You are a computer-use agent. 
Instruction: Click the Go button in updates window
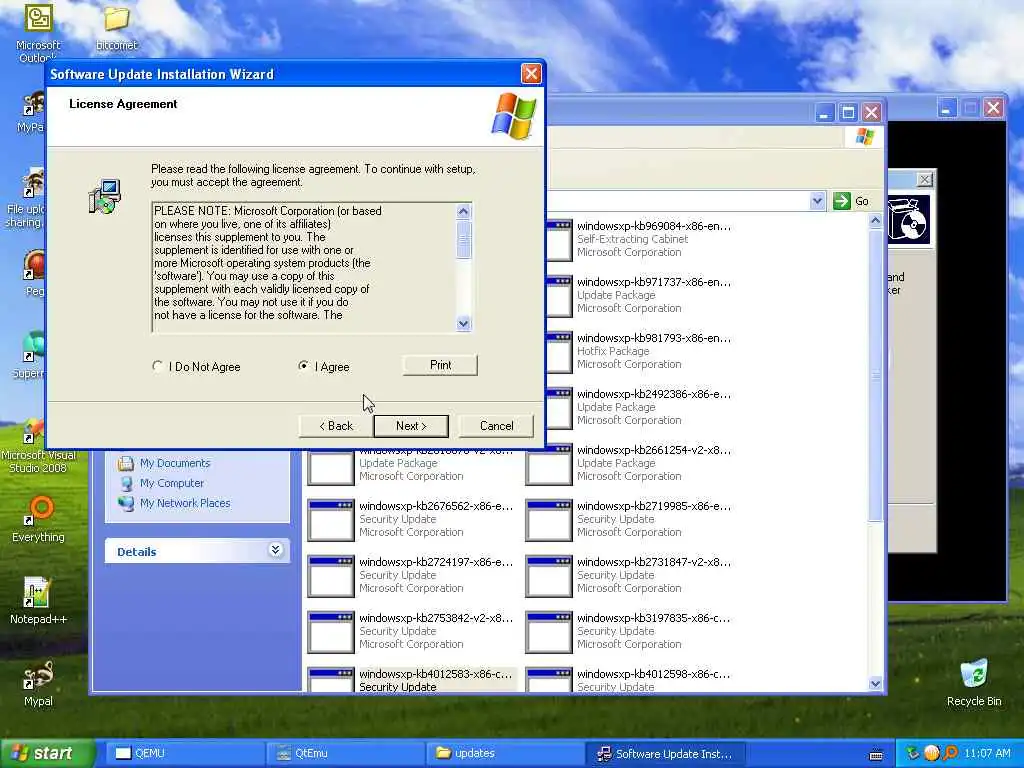(x=853, y=201)
